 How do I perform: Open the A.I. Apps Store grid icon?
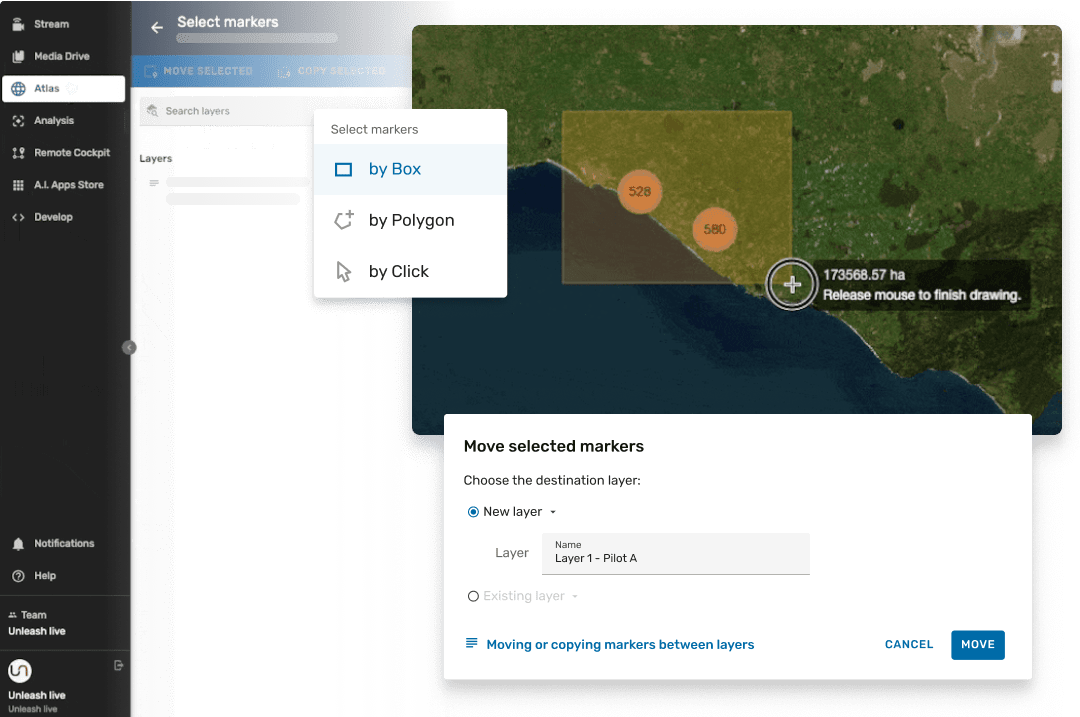click(18, 184)
